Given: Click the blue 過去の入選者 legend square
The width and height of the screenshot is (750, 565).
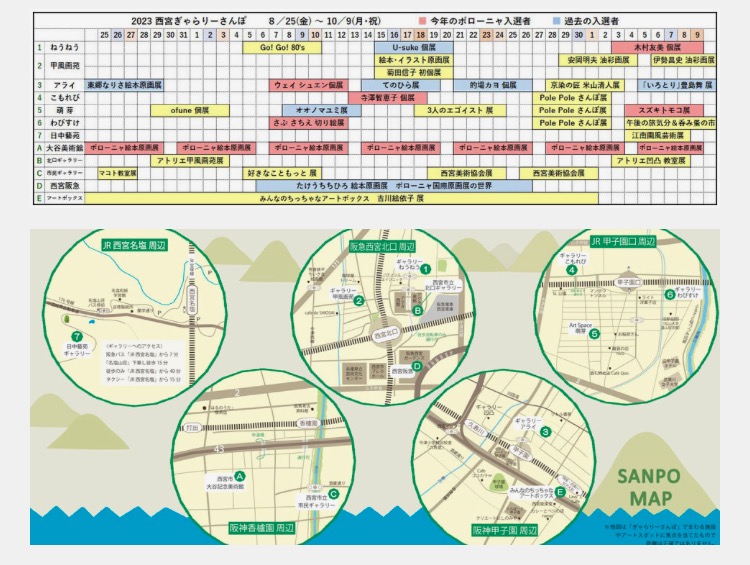Looking at the screenshot, I should (x=556, y=21).
